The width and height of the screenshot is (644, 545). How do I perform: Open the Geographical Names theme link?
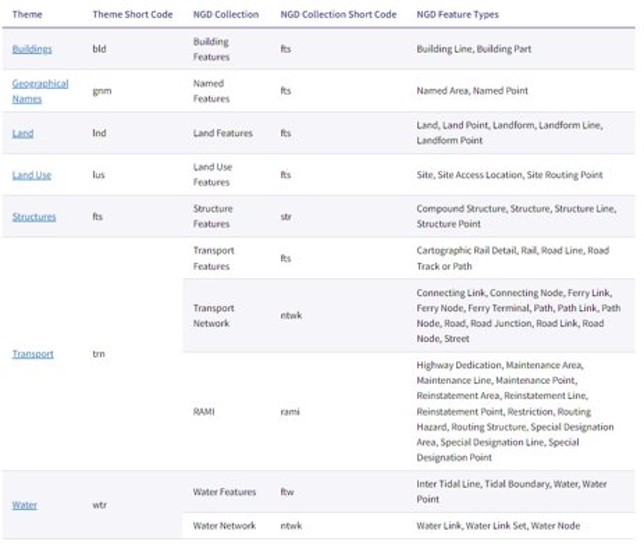pyautogui.click(x=40, y=90)
